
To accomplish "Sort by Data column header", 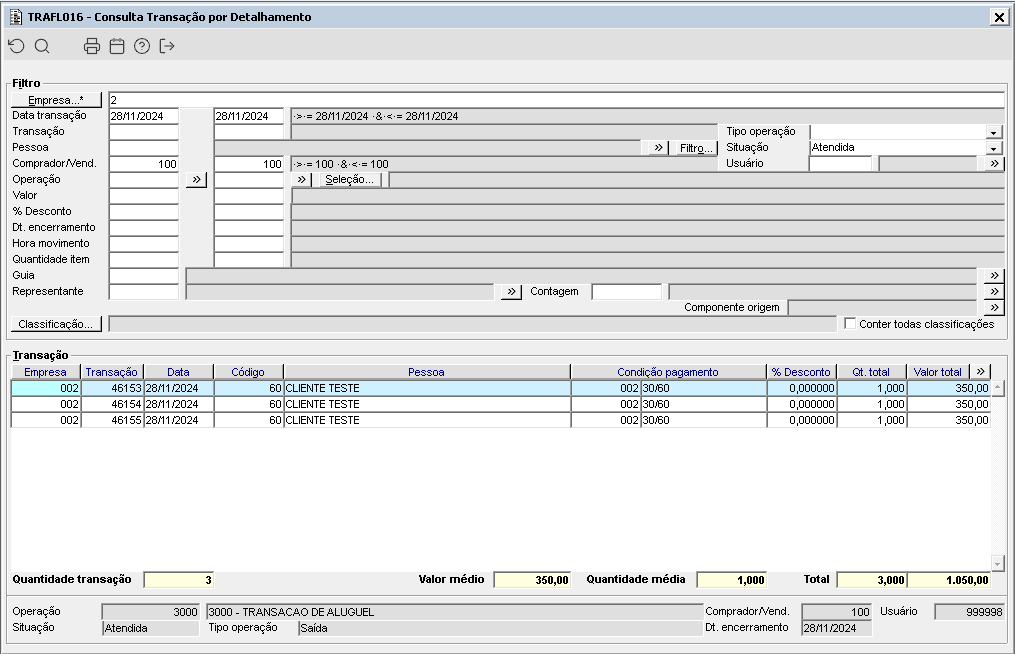I will click(178, 372).
